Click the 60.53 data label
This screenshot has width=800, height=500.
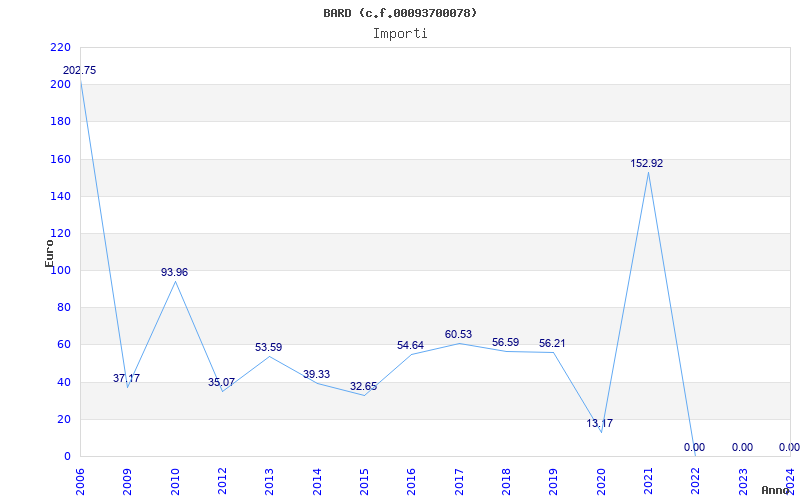tap(458, 335)
